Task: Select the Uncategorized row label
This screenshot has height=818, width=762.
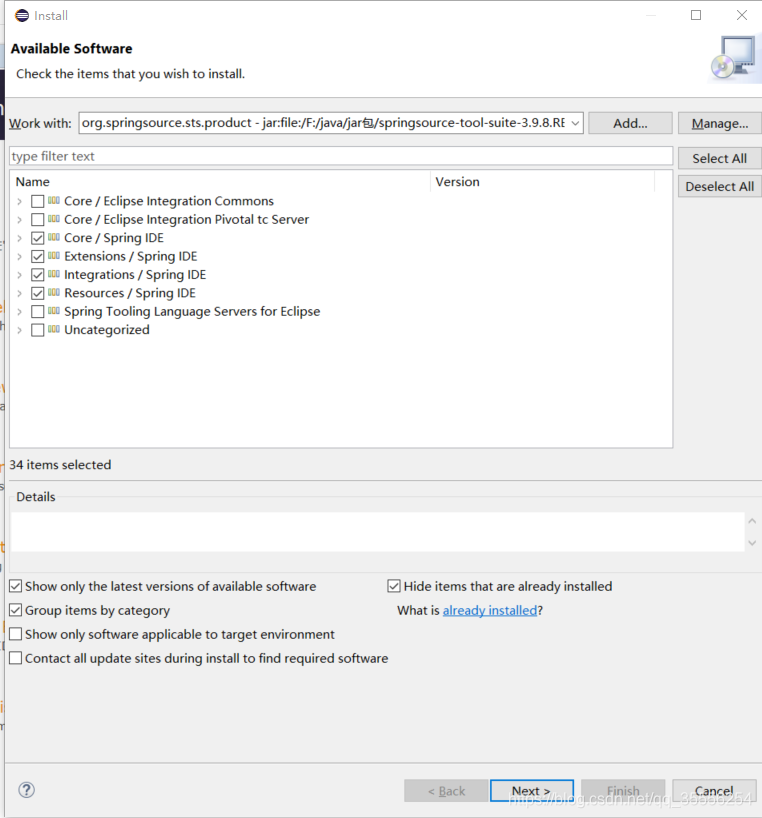Action: click(x=107, y=330)
